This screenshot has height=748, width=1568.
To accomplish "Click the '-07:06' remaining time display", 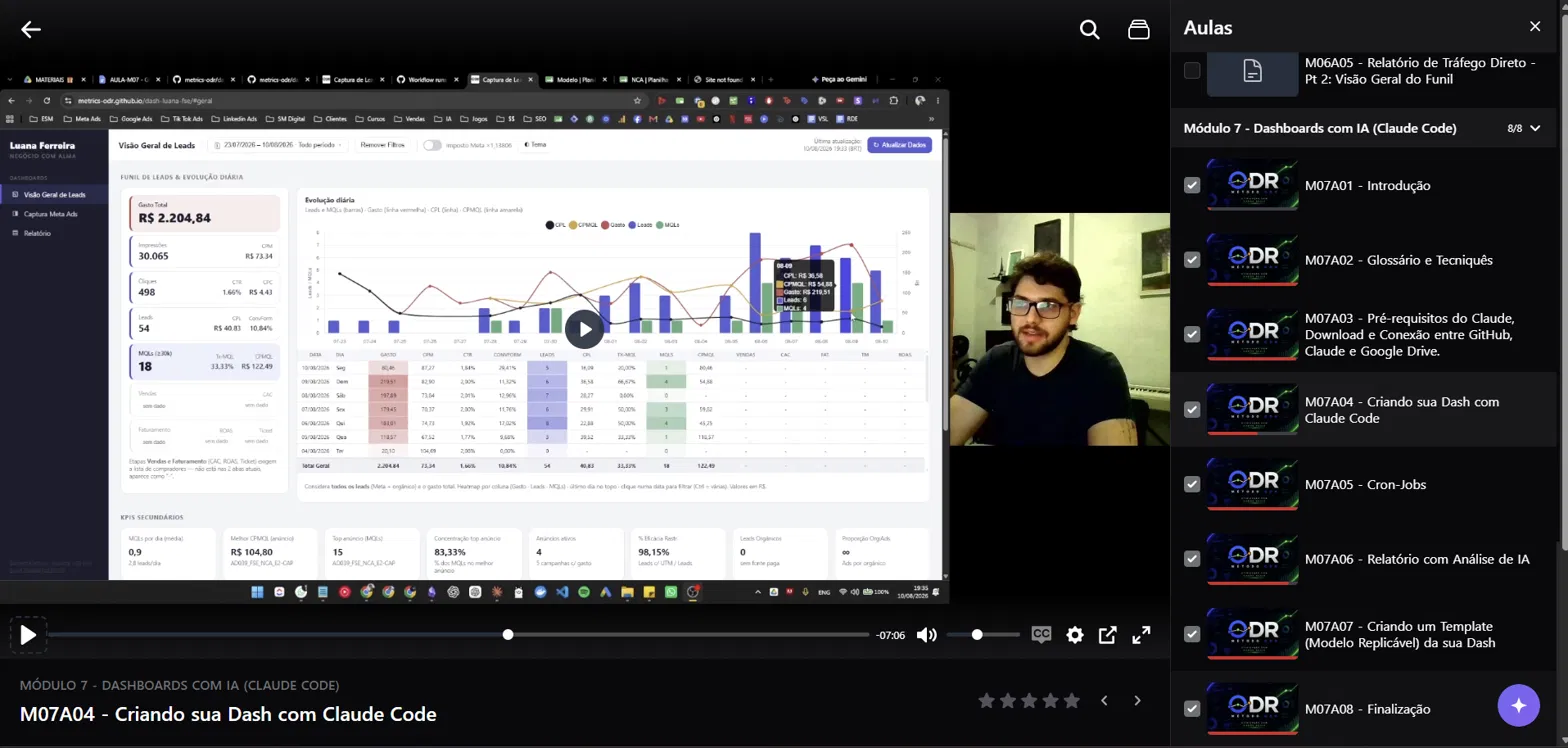I will (890, 635).
